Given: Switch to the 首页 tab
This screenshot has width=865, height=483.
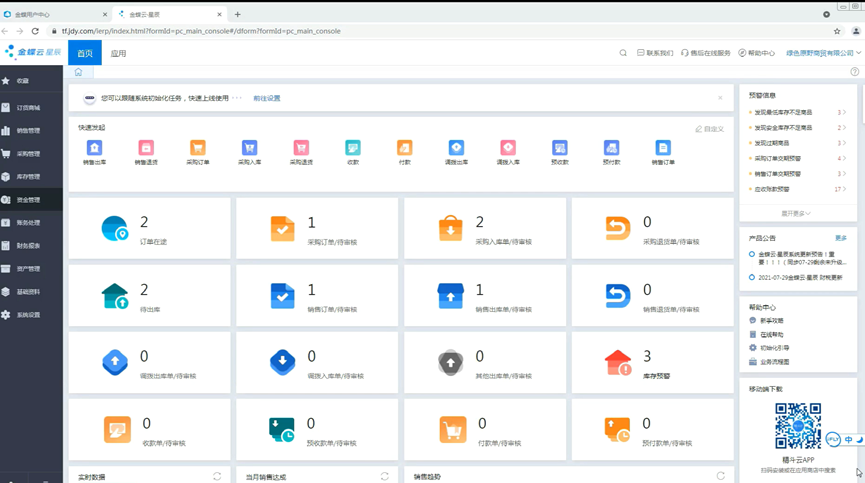Looking at the screenshot, I should (x=85, y=53).
